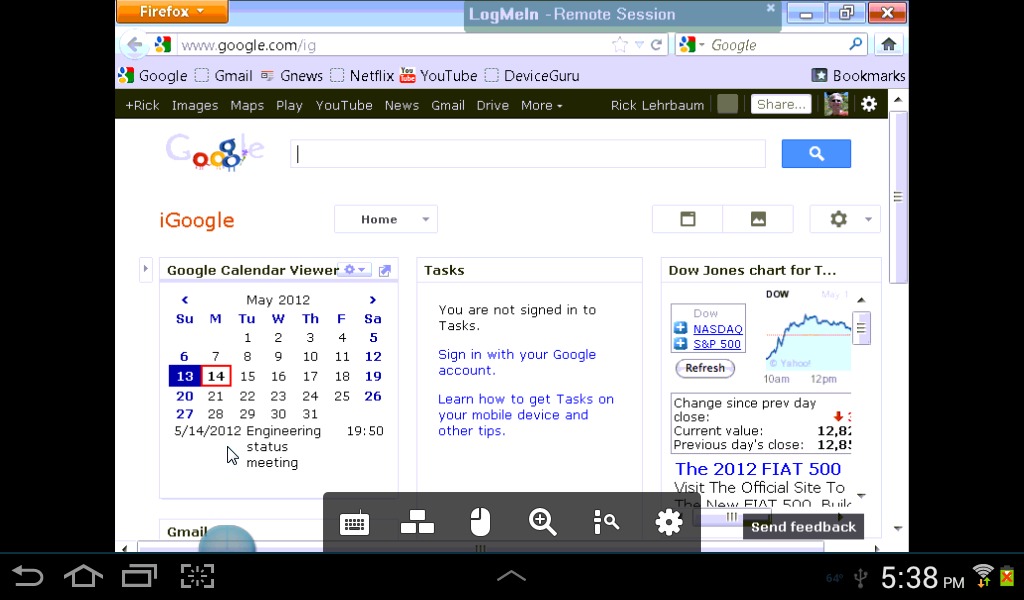Viewport: 1024px width, 600px height.
Task: Open search engine selector dropdown
Action: coord(692,44)
